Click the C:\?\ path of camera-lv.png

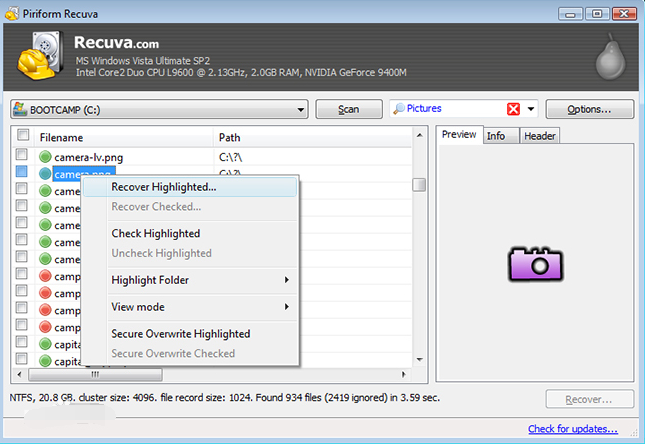tap(230, 157)
